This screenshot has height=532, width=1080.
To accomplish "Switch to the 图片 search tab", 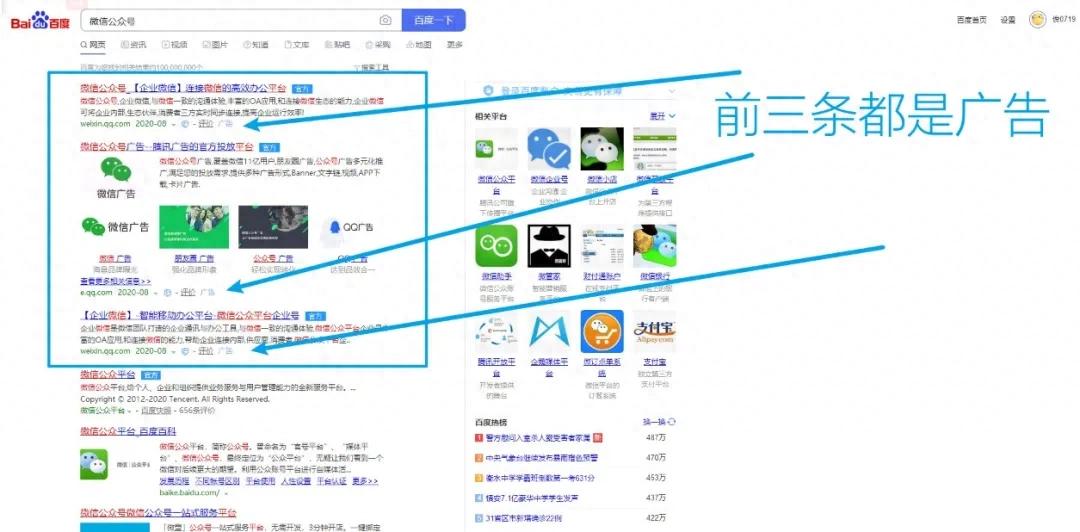I will pos(215,45).
